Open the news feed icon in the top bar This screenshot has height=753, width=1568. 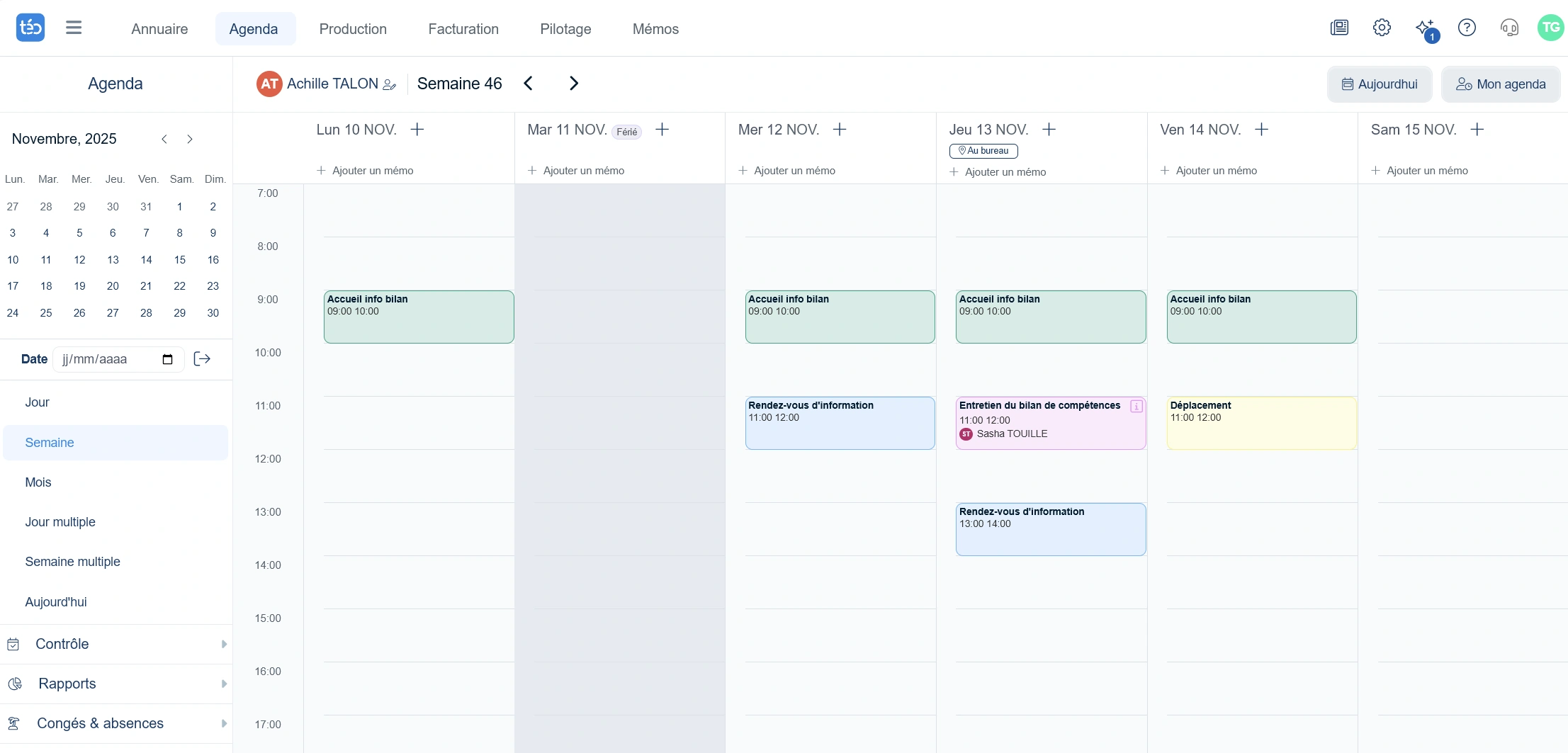pyautogui.click(x=1339, y=27)
